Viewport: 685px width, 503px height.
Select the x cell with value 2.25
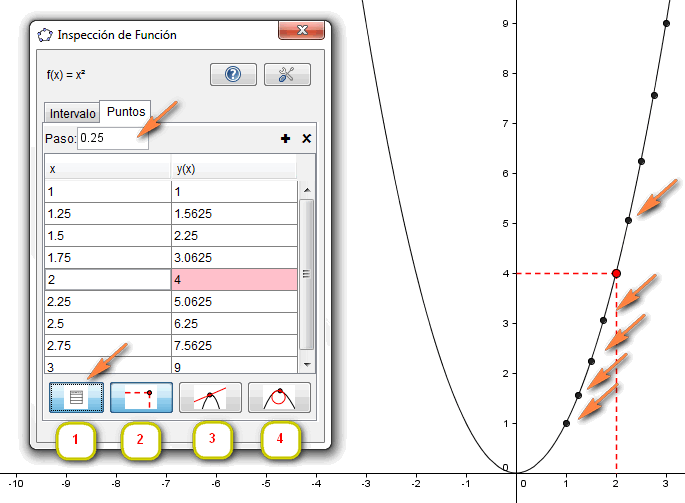(x=108, y=302)
